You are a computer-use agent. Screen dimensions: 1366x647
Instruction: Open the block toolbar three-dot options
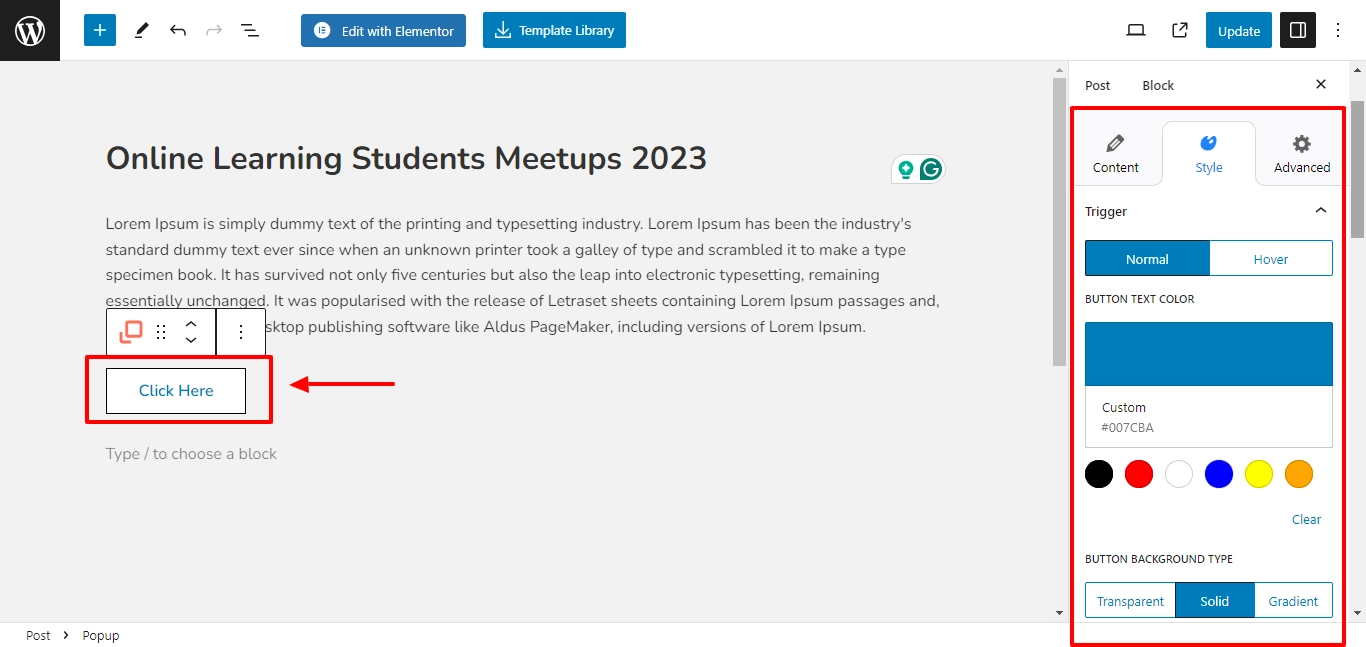coord(240,332)
